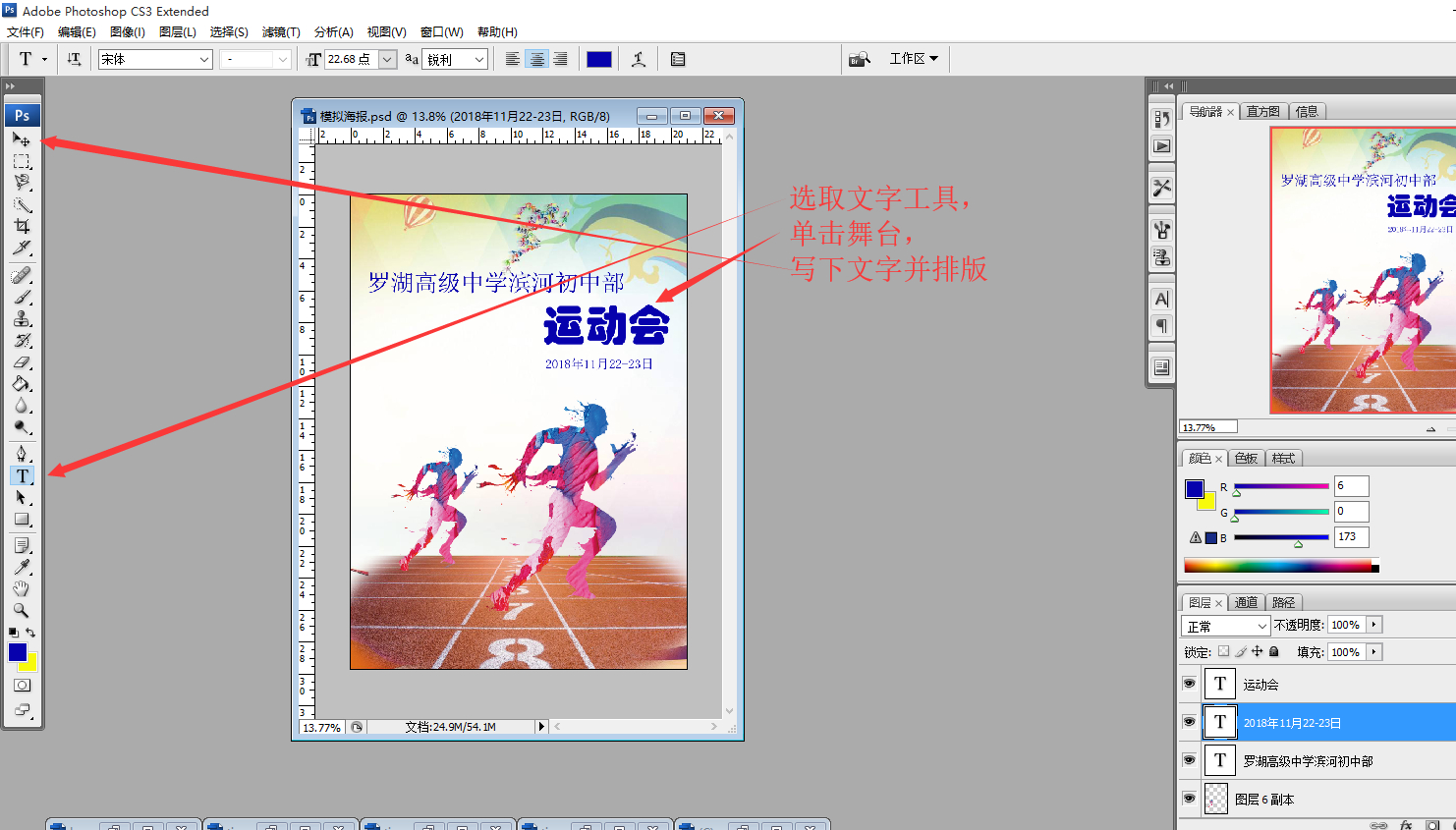Click the text color swatch in options bar

(599, 59)
